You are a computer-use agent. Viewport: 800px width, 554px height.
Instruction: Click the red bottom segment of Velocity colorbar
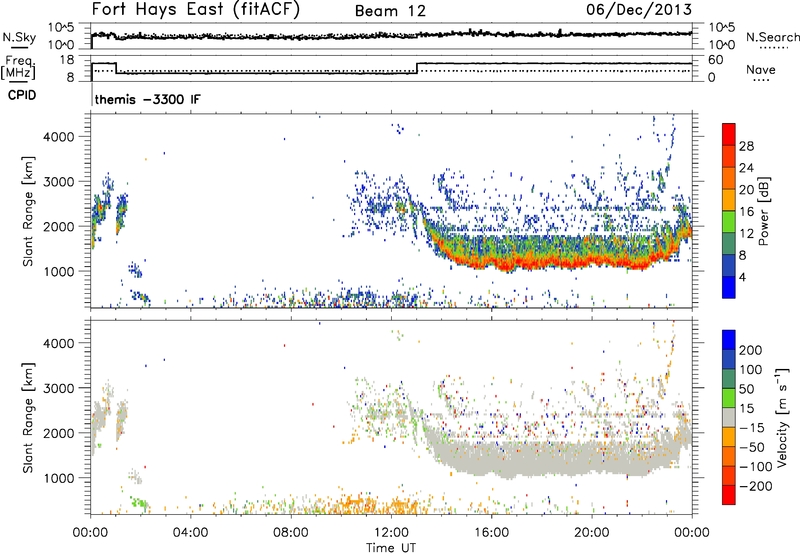click(729, 495)
